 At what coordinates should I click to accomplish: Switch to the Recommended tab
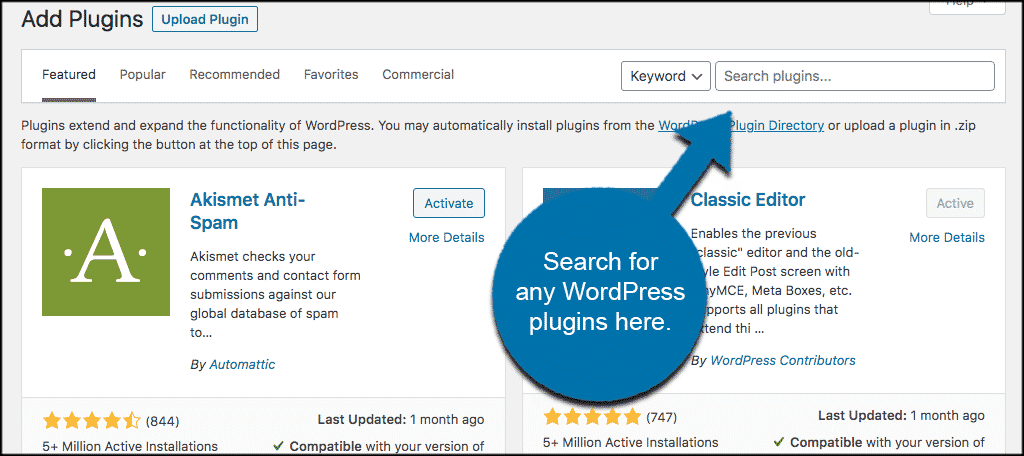click(234, 74)
